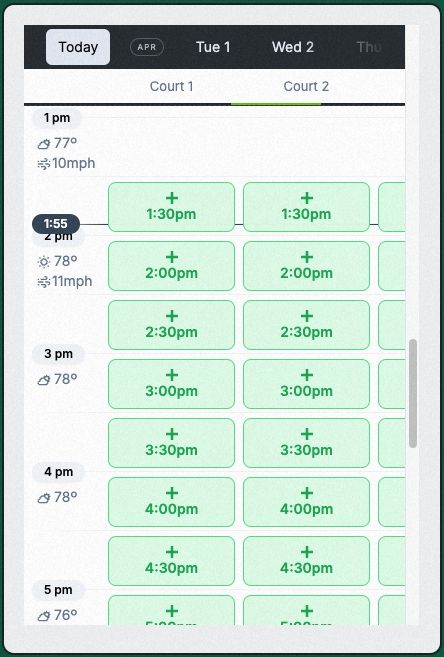Click the sunny weather icon at 2 pm
The image size is (444, 657).
click(x=44, y=262)
